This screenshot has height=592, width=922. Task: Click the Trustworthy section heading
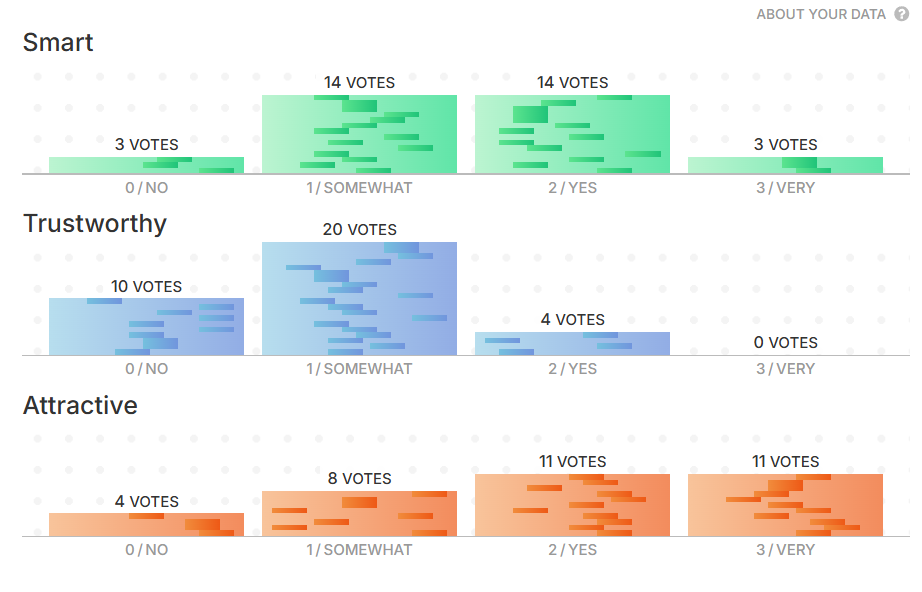(95, 223)
